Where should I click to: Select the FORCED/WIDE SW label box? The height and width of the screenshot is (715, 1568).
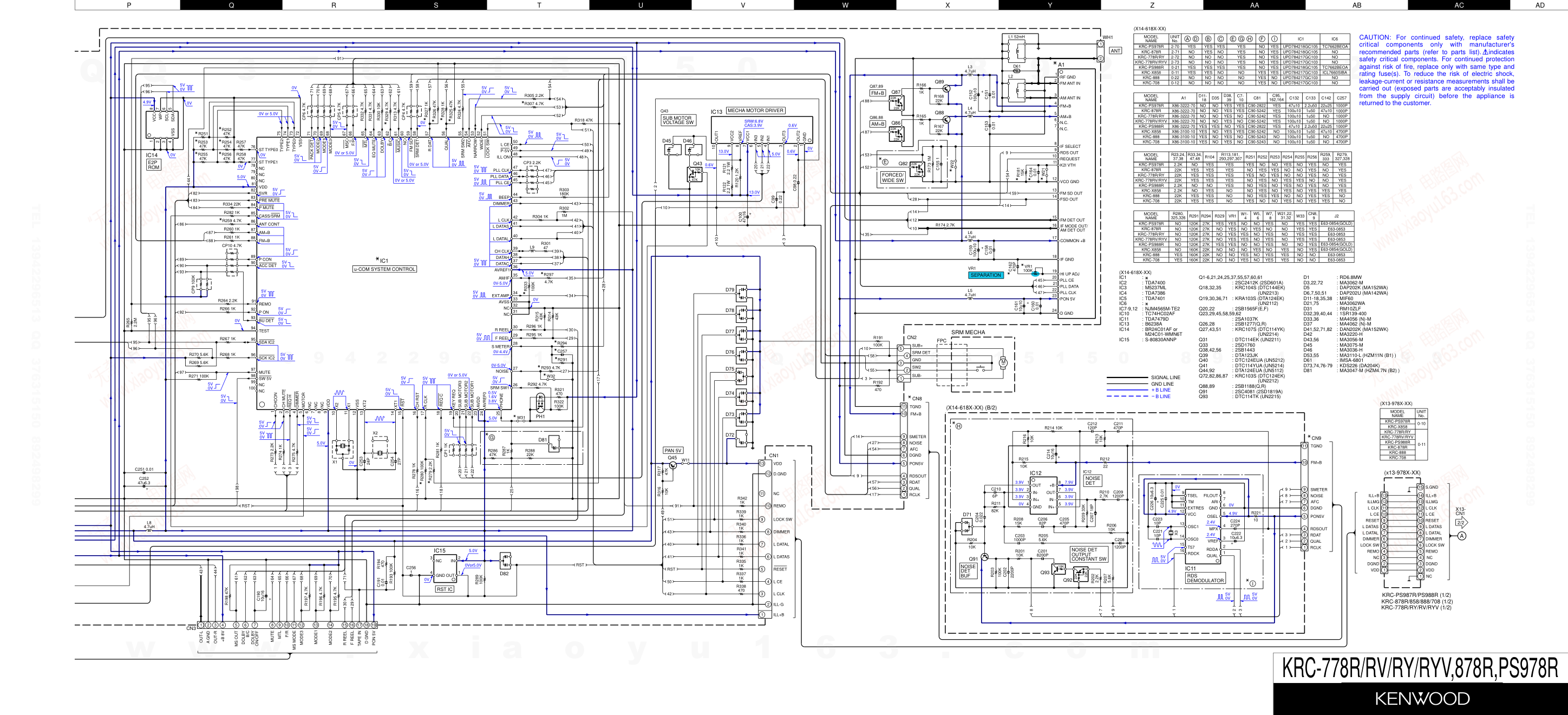coord(893,177)
